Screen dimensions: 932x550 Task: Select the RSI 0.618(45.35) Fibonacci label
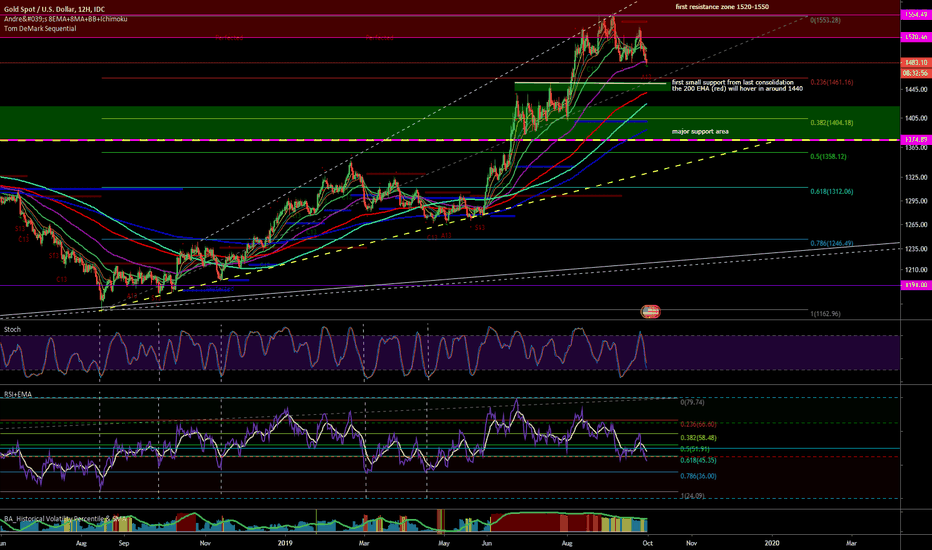click(x=698, y=460)
